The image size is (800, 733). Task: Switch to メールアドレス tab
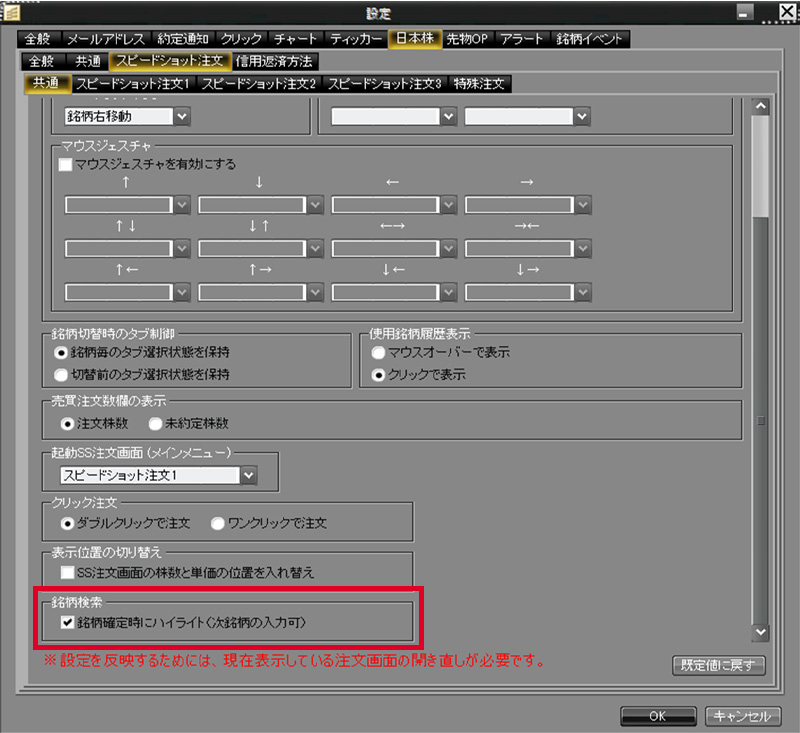pos(106,39)
